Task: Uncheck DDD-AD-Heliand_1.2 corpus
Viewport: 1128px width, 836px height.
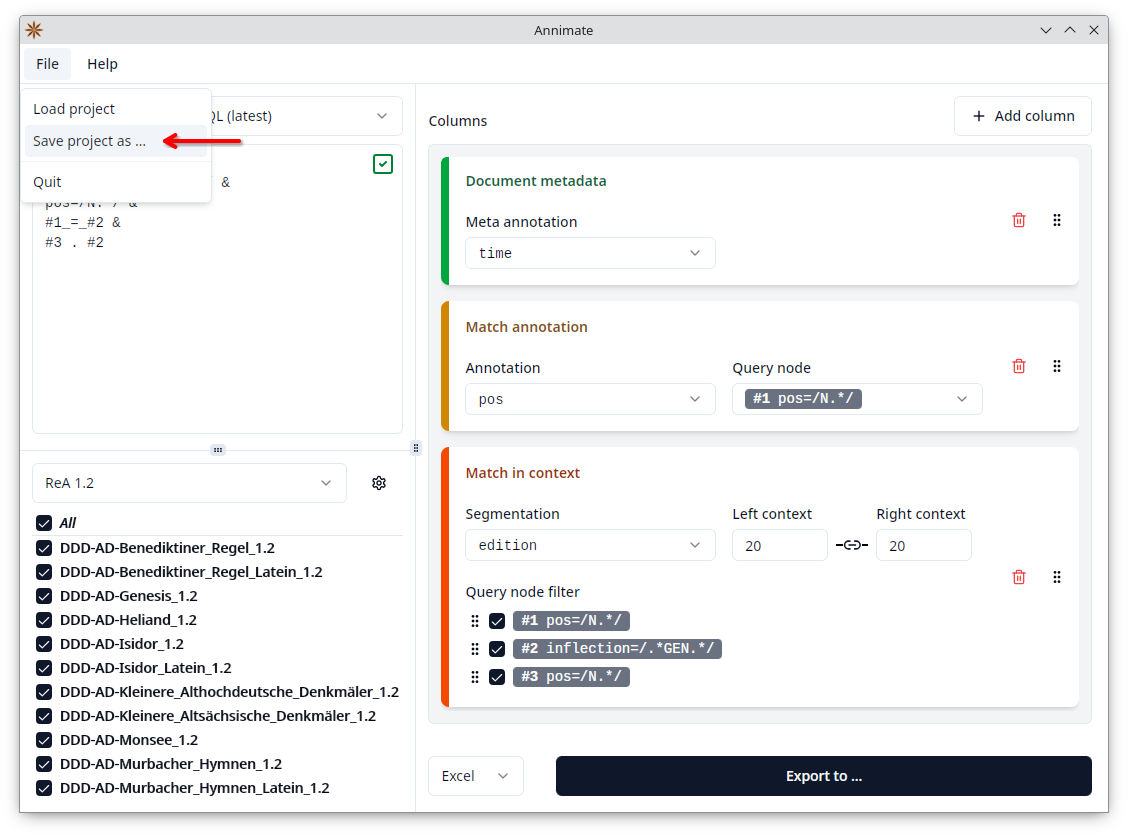Action: click(x=44, y=620)
